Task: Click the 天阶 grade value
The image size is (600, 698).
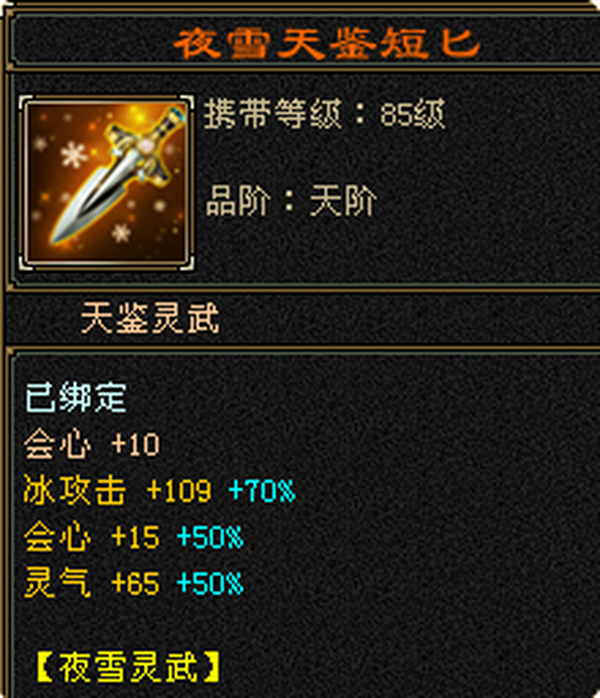Action: [343, 200]
